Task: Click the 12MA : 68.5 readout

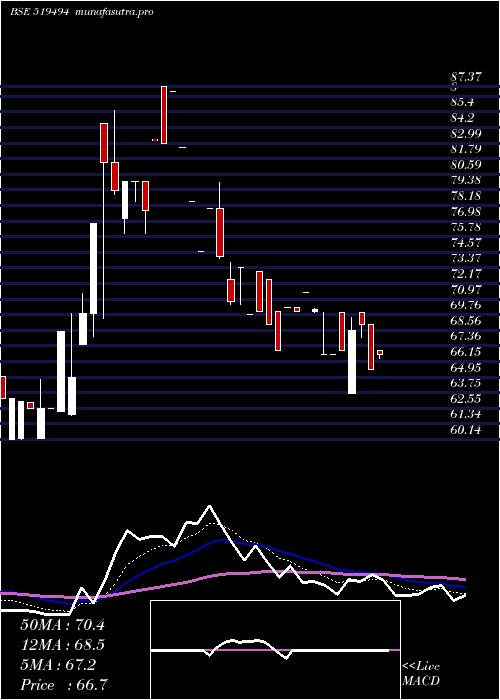Action: click(62, 645)
